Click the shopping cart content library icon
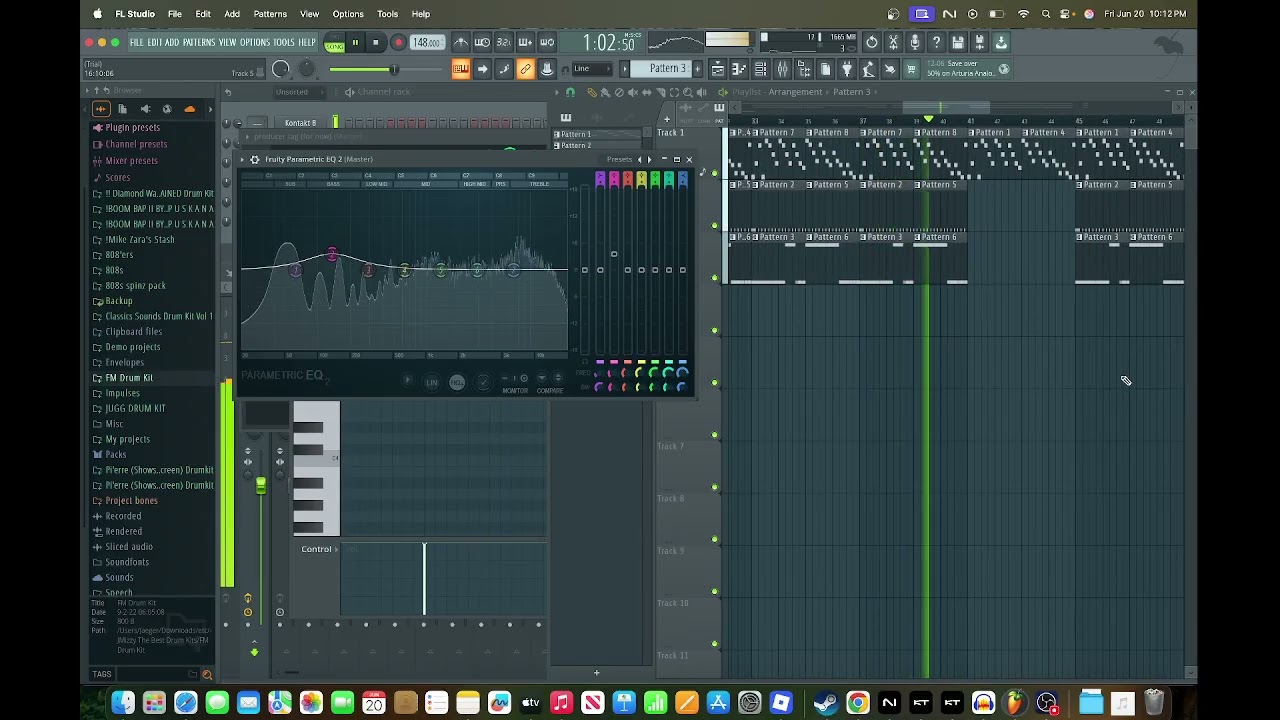This screenshot has width=1280, height=720. 911,69
